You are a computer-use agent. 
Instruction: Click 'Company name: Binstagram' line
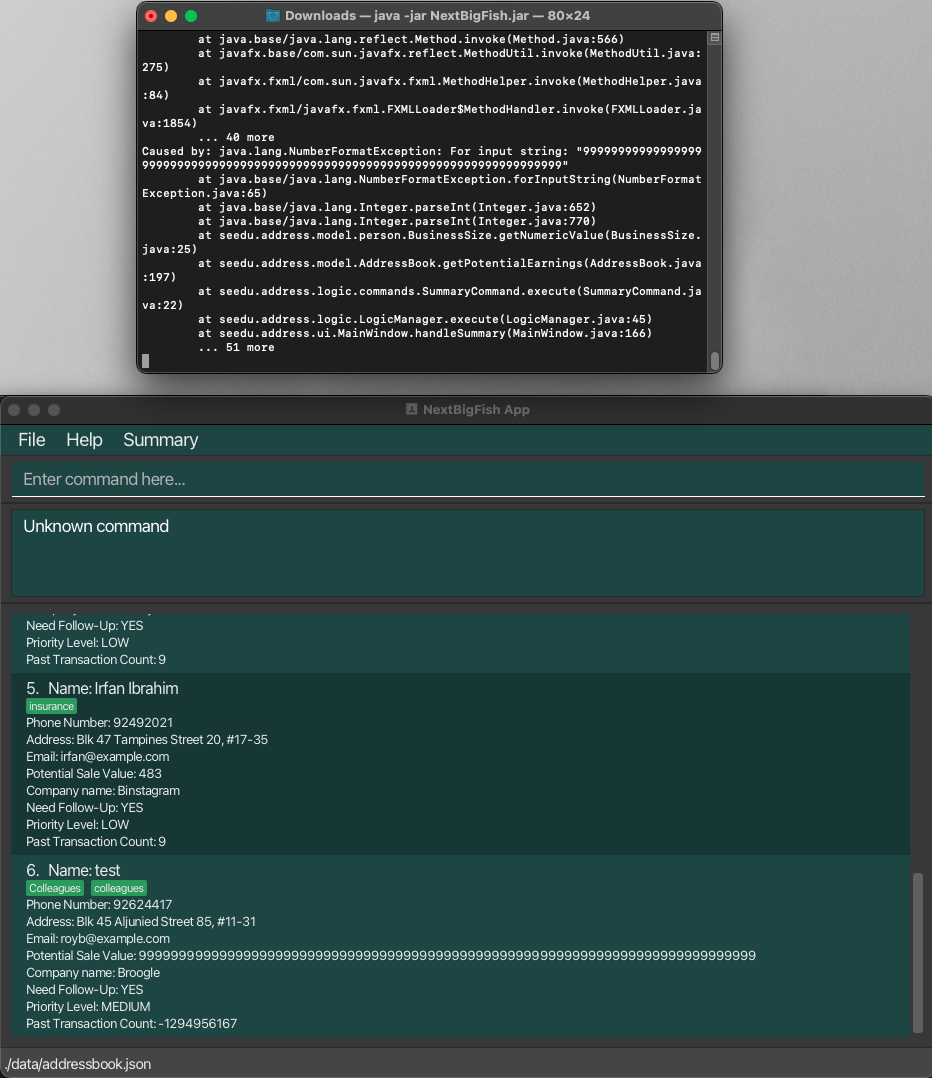[103, 791]
